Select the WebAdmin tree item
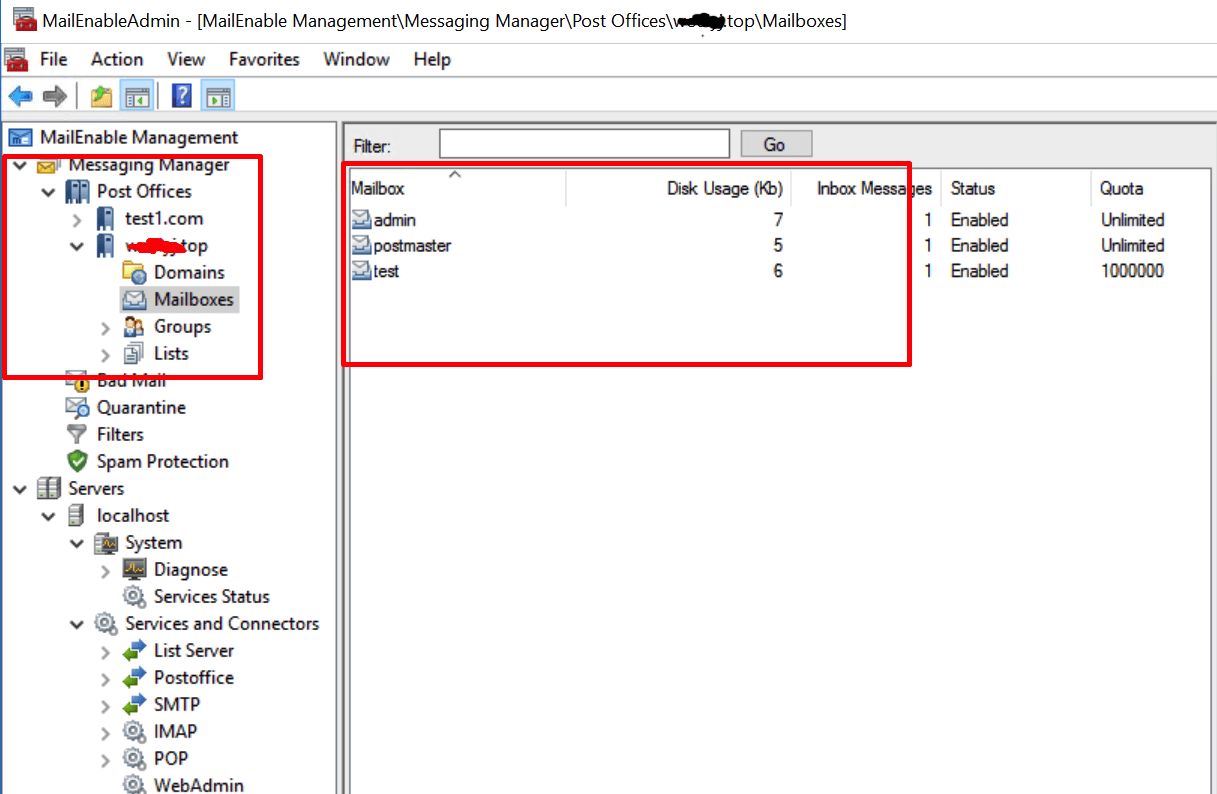 tap(198, 785)
